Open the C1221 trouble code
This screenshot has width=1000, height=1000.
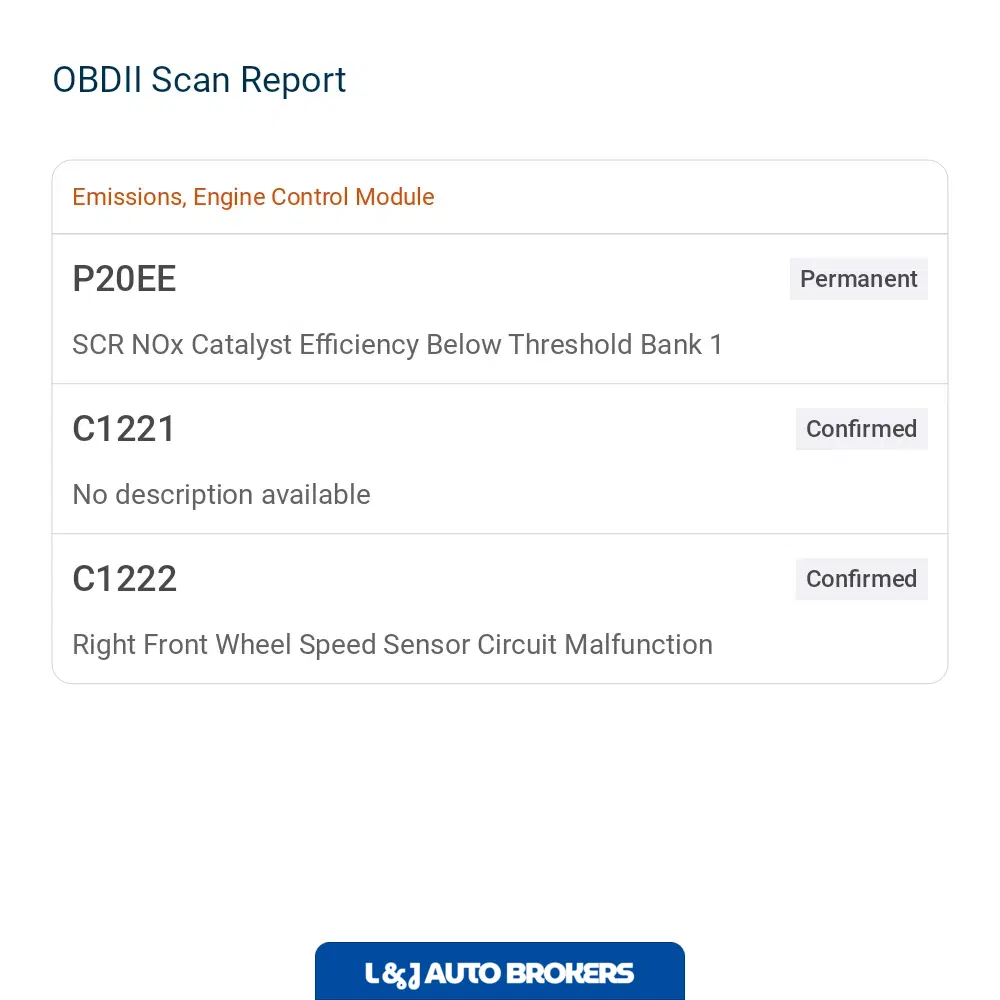click(124, 429)
